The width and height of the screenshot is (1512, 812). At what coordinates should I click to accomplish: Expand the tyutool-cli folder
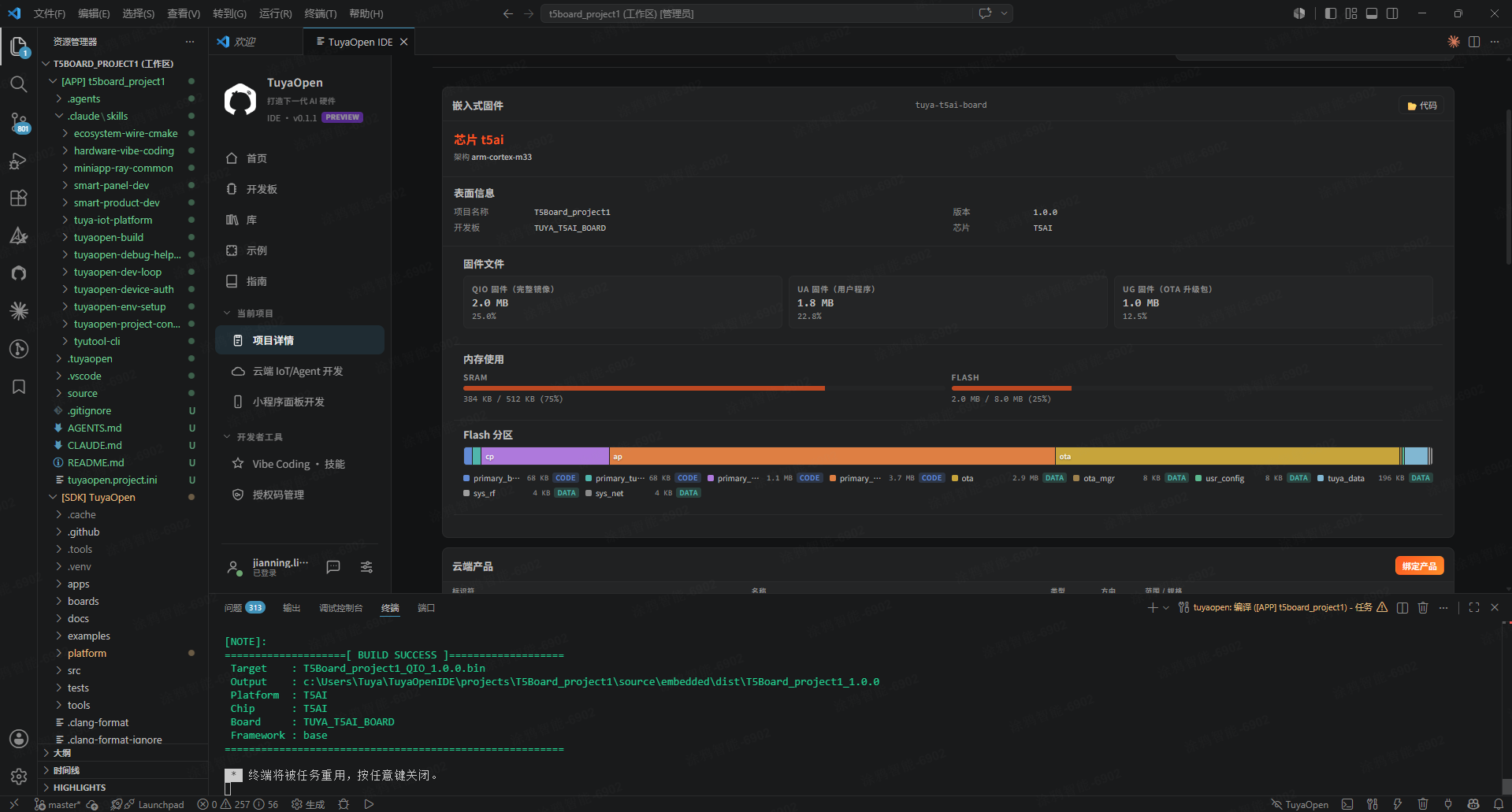[123, 341]
